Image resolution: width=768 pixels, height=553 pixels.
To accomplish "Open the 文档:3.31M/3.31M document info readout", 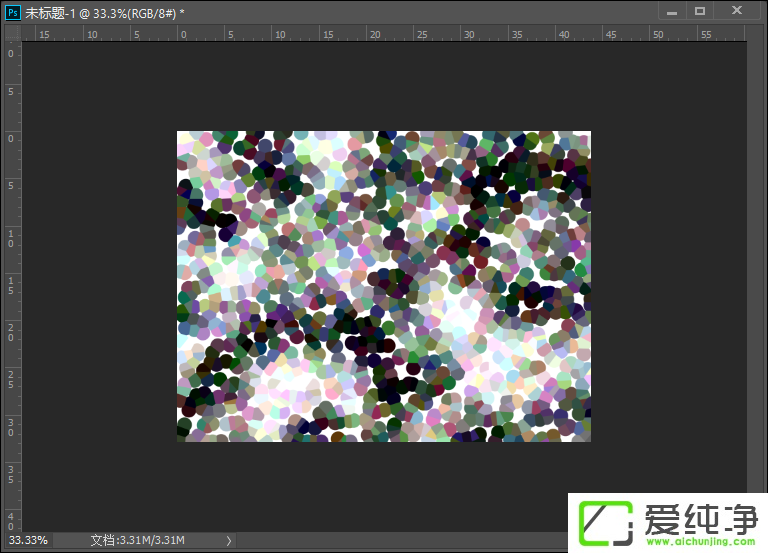I will pos(137,541).
